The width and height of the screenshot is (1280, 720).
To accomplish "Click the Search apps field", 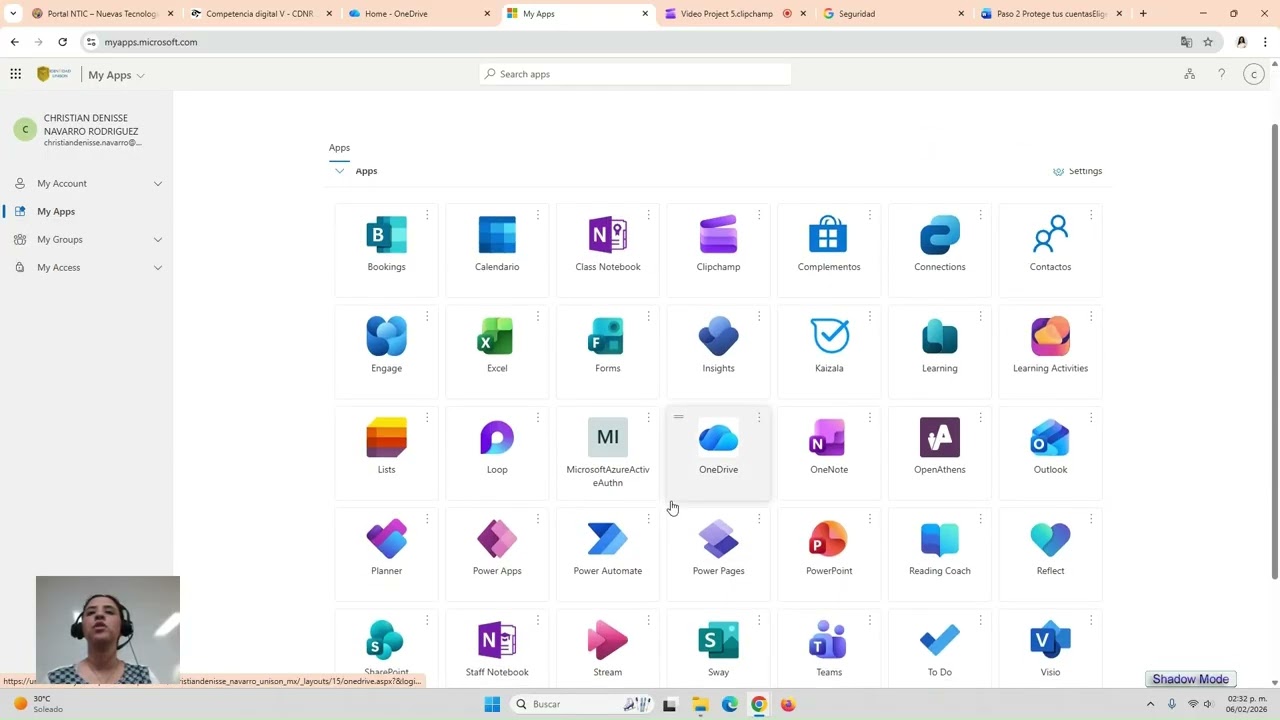I will (635, 74).
